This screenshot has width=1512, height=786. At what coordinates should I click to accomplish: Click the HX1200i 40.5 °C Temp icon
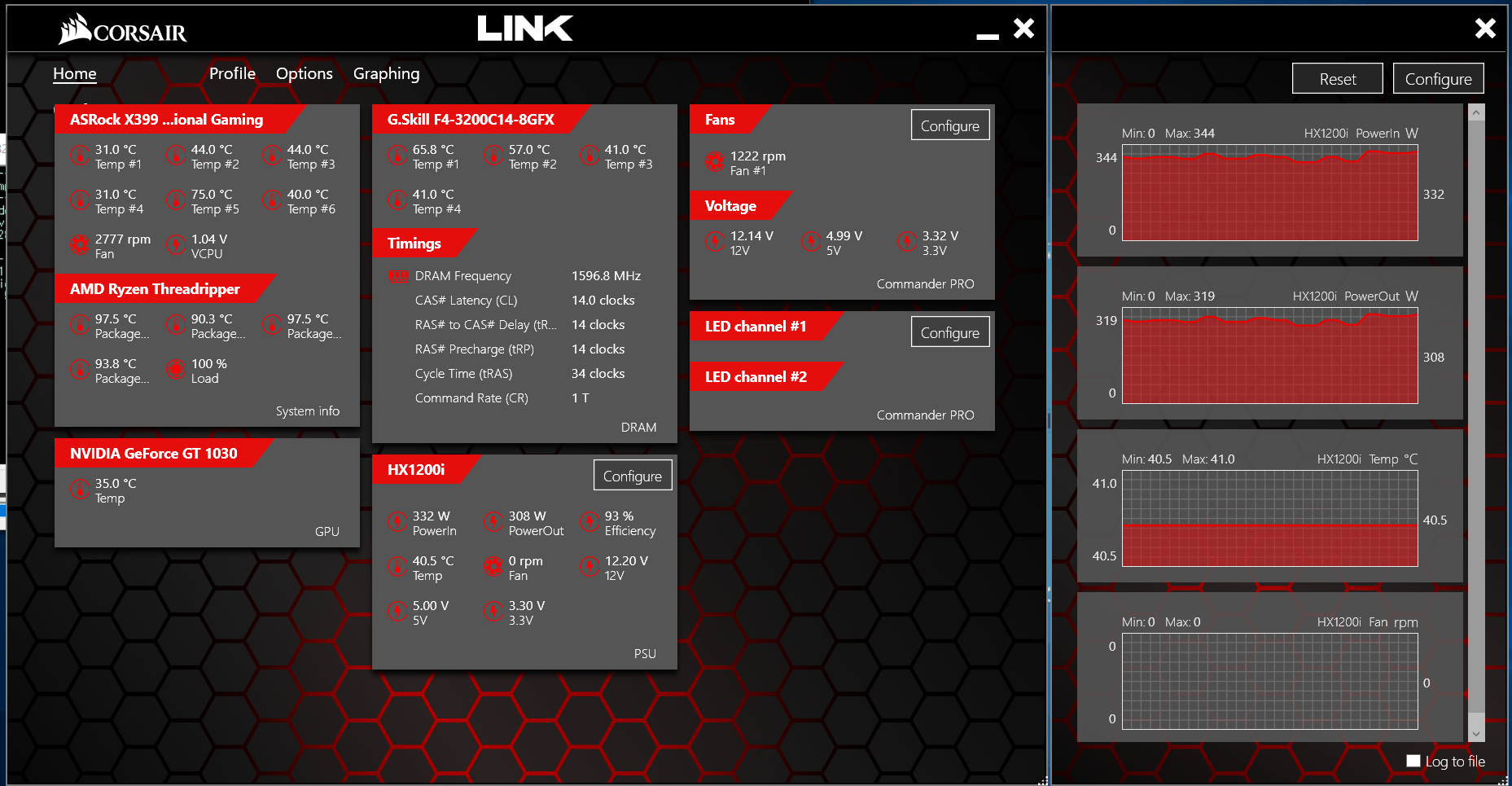(x=397, y=566)
